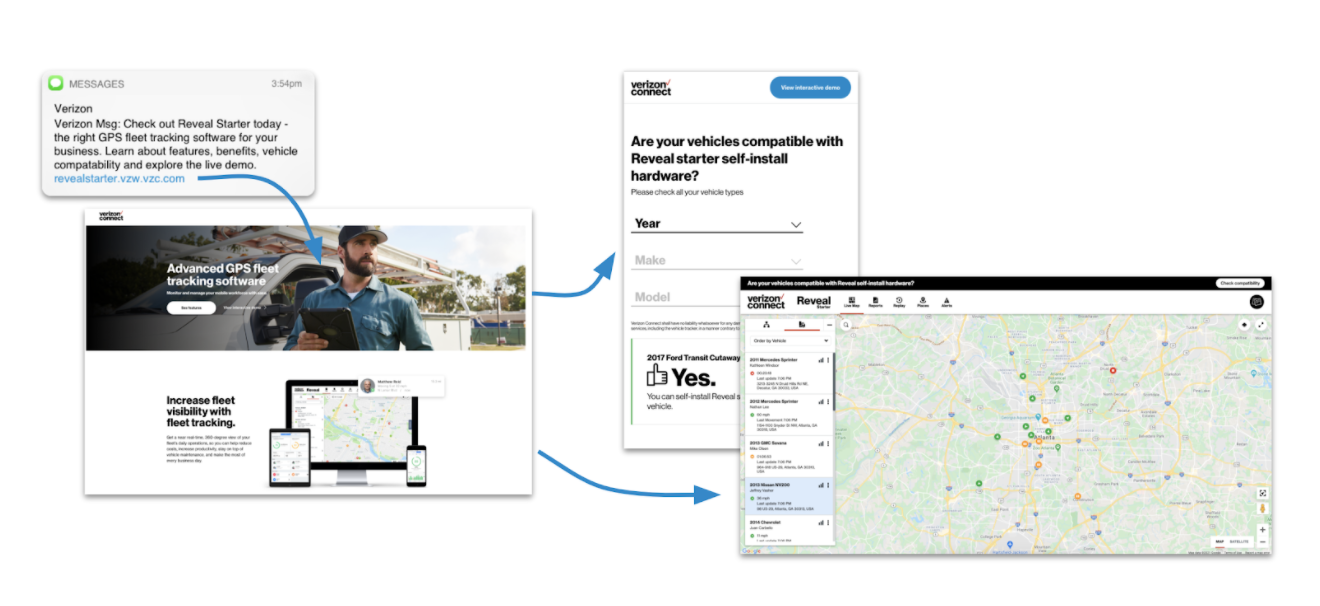Zoom out the map with minus button

[1262, 541]
